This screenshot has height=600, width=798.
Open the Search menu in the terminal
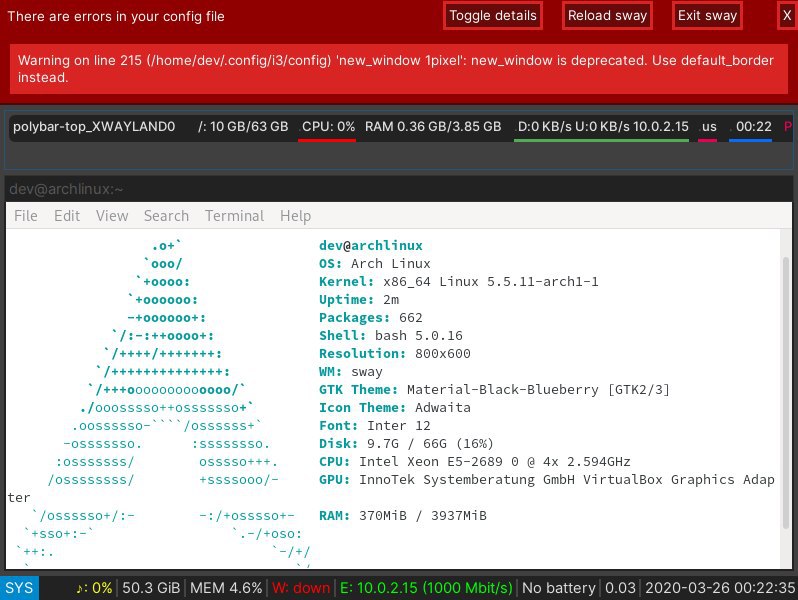coord(166,216)
